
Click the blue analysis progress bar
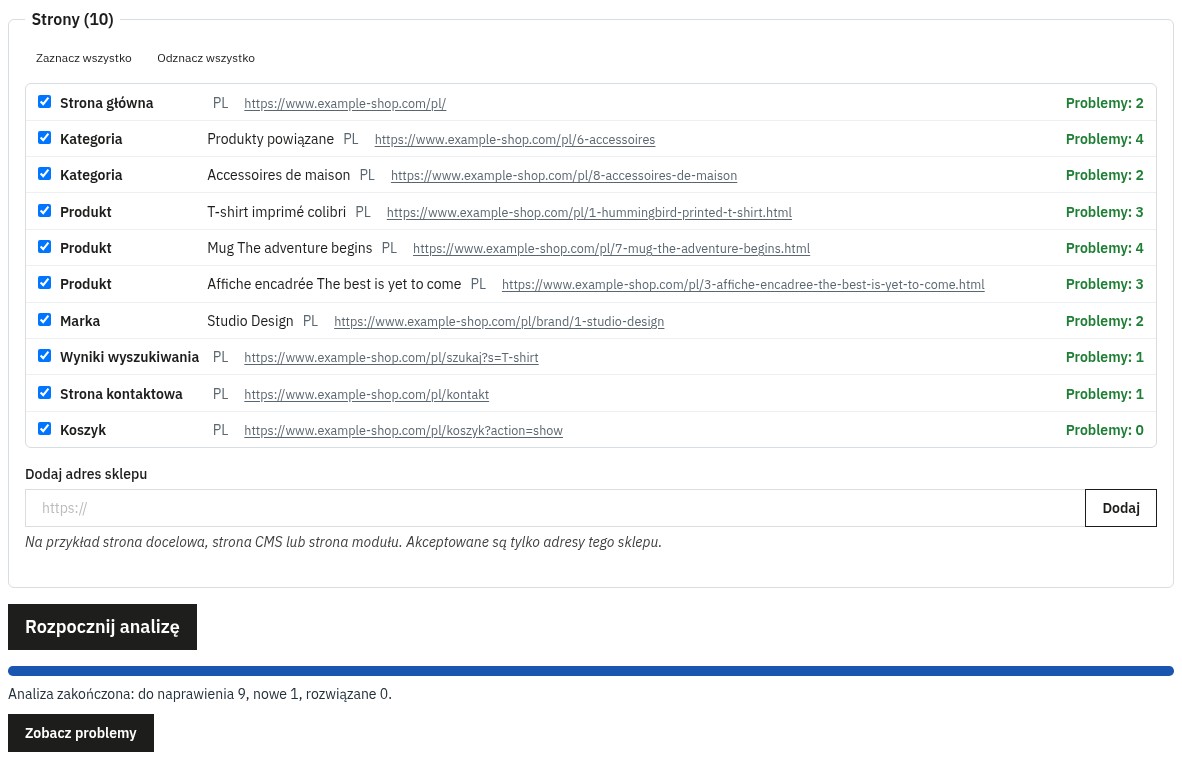click(591, 671)
